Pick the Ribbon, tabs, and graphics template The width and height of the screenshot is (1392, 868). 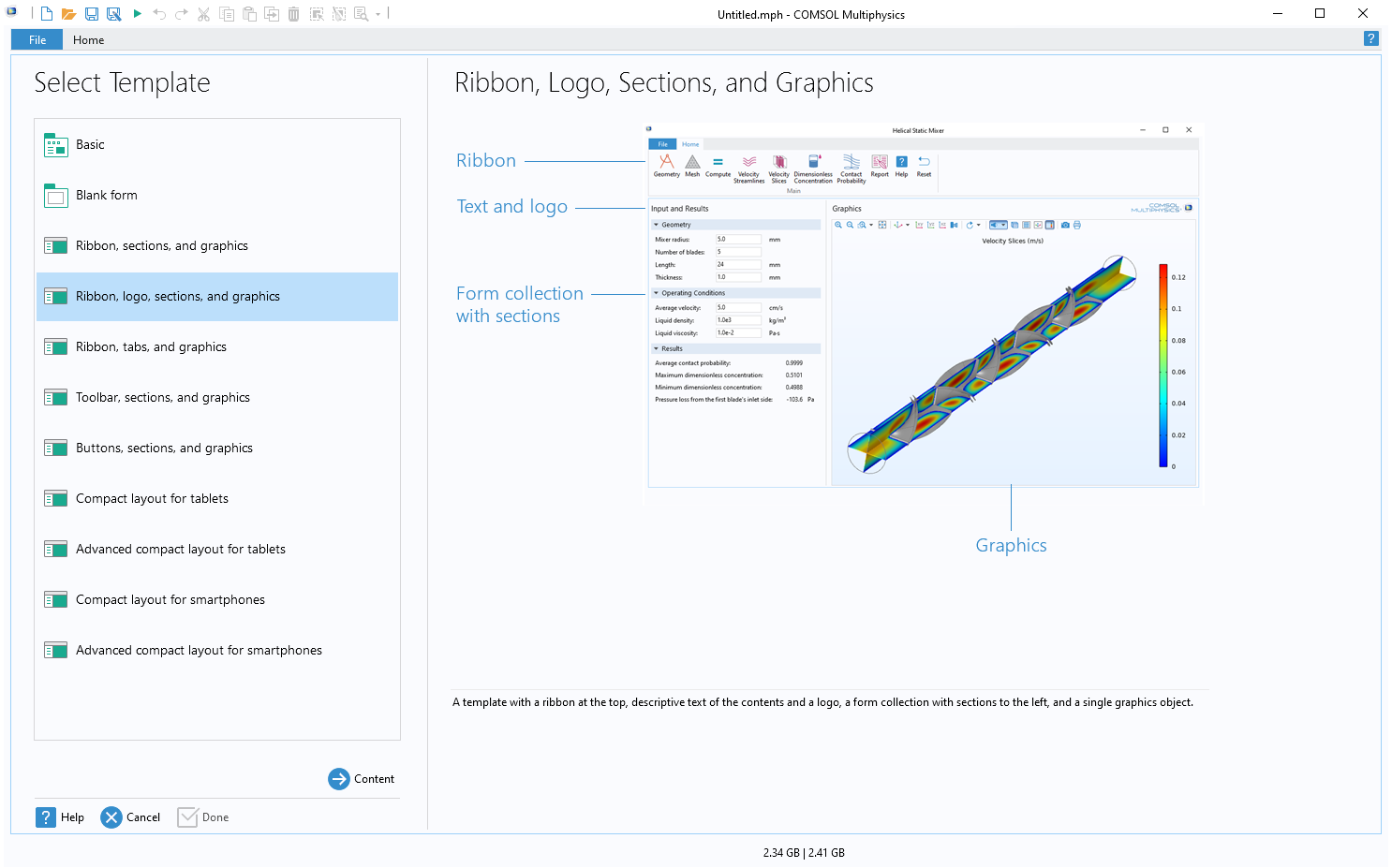click(217, 346)
